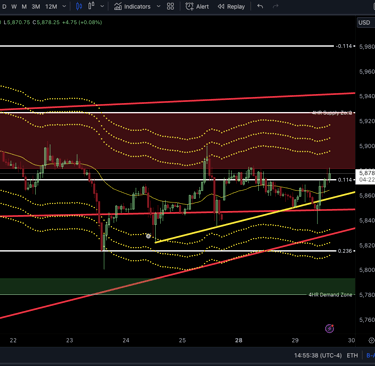The image size is (375, 366).
Task: Select the 4HR Demand Zone label
Action: (330, 295)
